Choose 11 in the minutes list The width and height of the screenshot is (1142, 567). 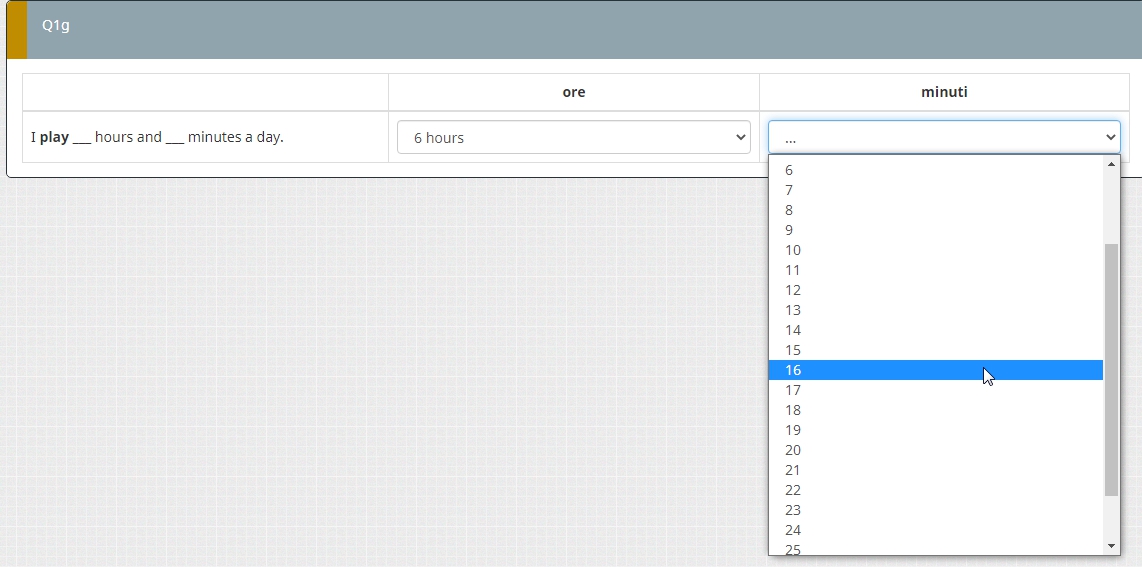[x=935, y=270]
